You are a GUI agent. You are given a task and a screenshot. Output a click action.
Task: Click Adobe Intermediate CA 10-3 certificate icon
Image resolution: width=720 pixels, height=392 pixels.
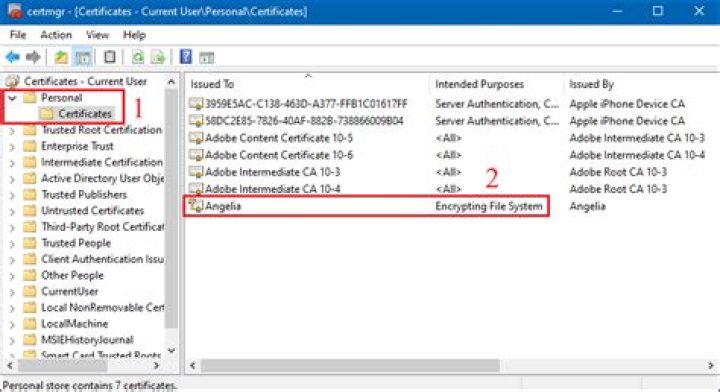[196, 172]
